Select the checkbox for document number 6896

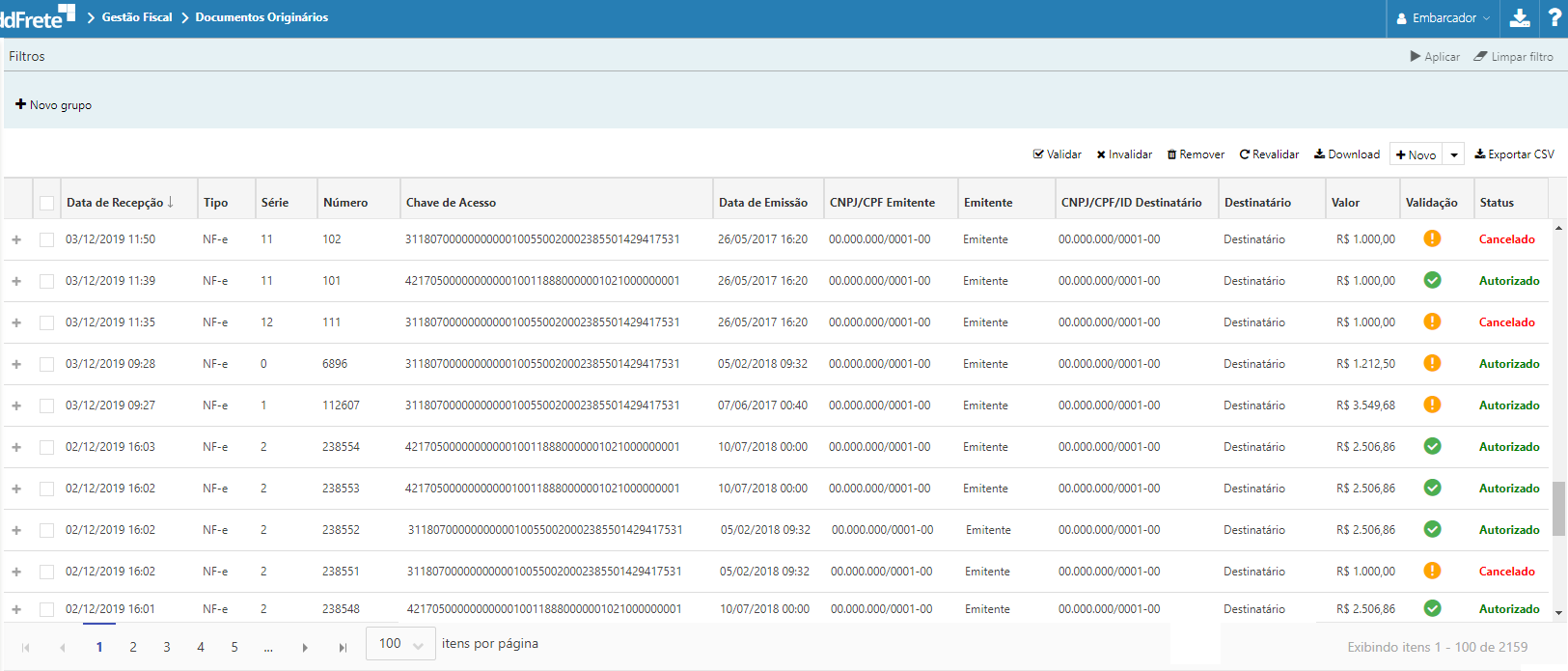click(46, 364)
